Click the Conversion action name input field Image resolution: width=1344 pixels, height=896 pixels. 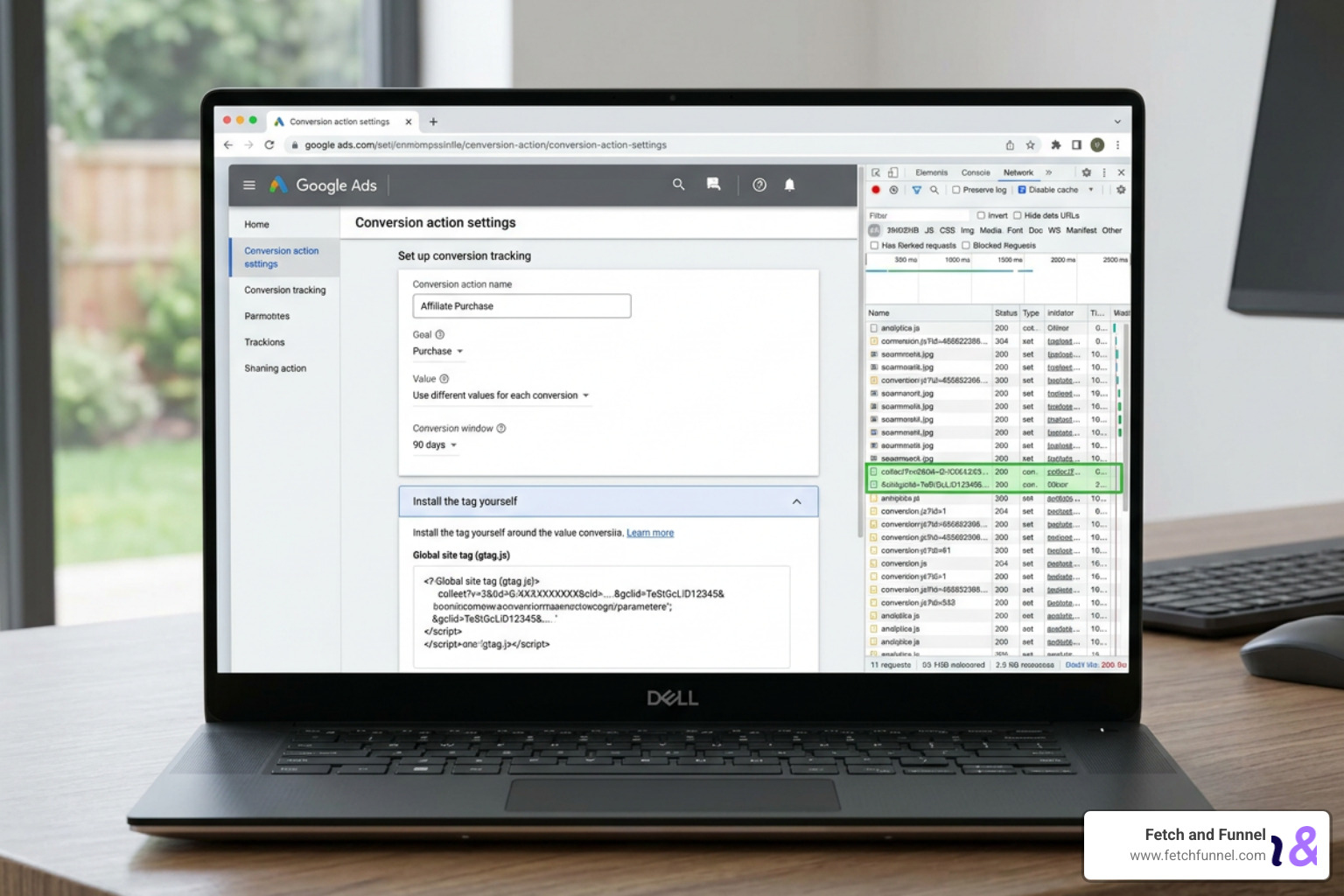point(521,306)
